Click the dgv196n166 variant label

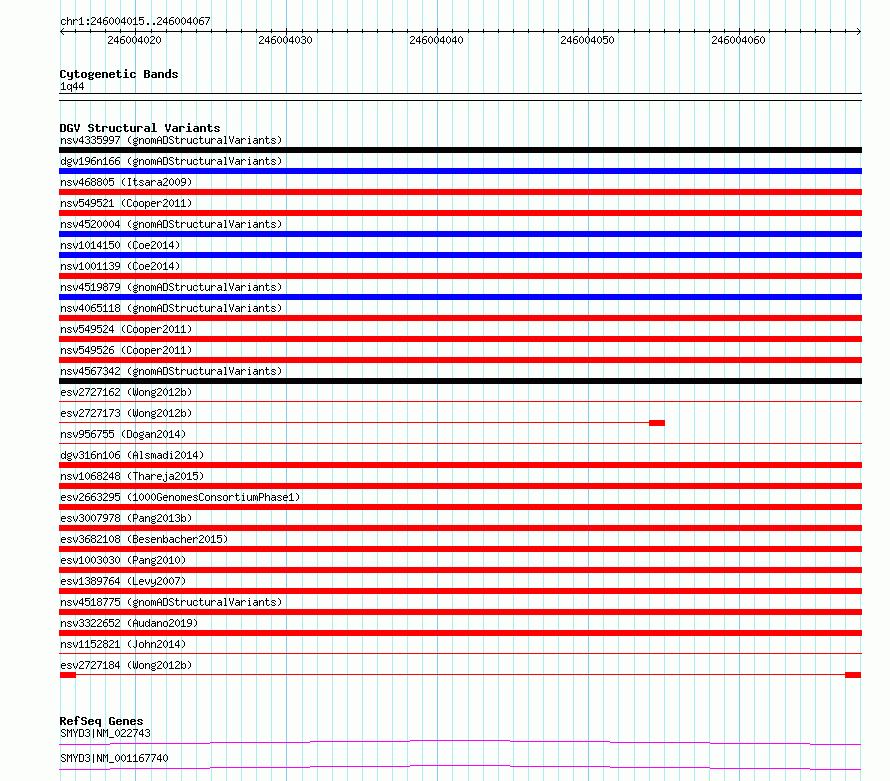point(171,161)
